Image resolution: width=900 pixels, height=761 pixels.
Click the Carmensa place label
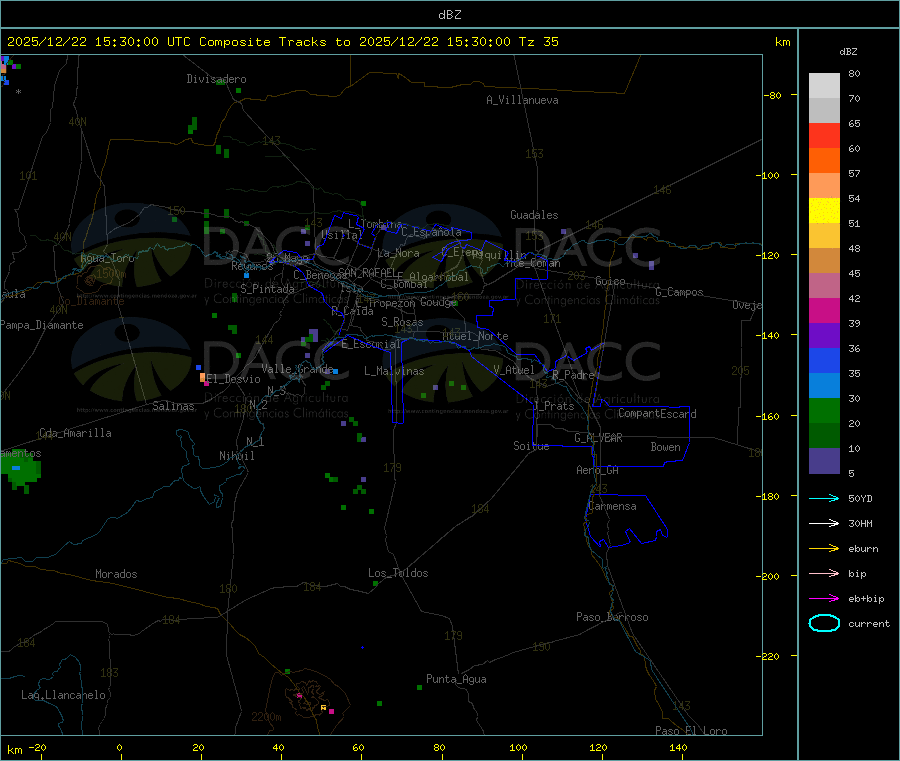[612, 506]
